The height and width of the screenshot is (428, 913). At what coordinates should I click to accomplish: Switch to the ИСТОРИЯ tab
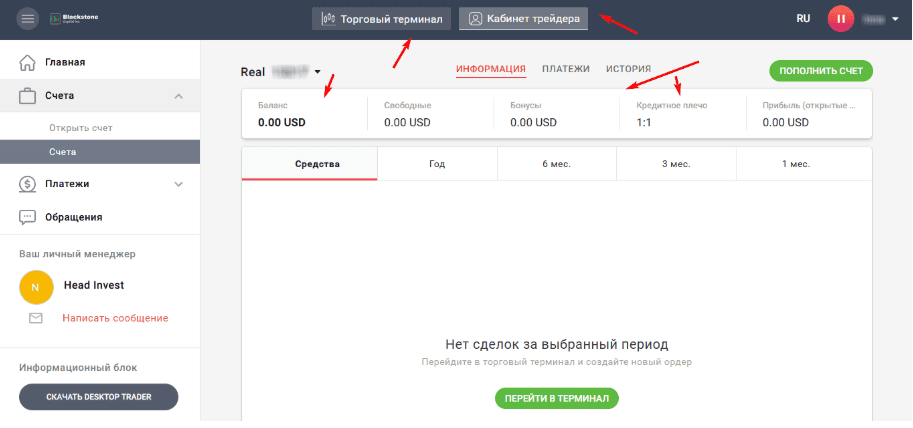tap(628, 69)
